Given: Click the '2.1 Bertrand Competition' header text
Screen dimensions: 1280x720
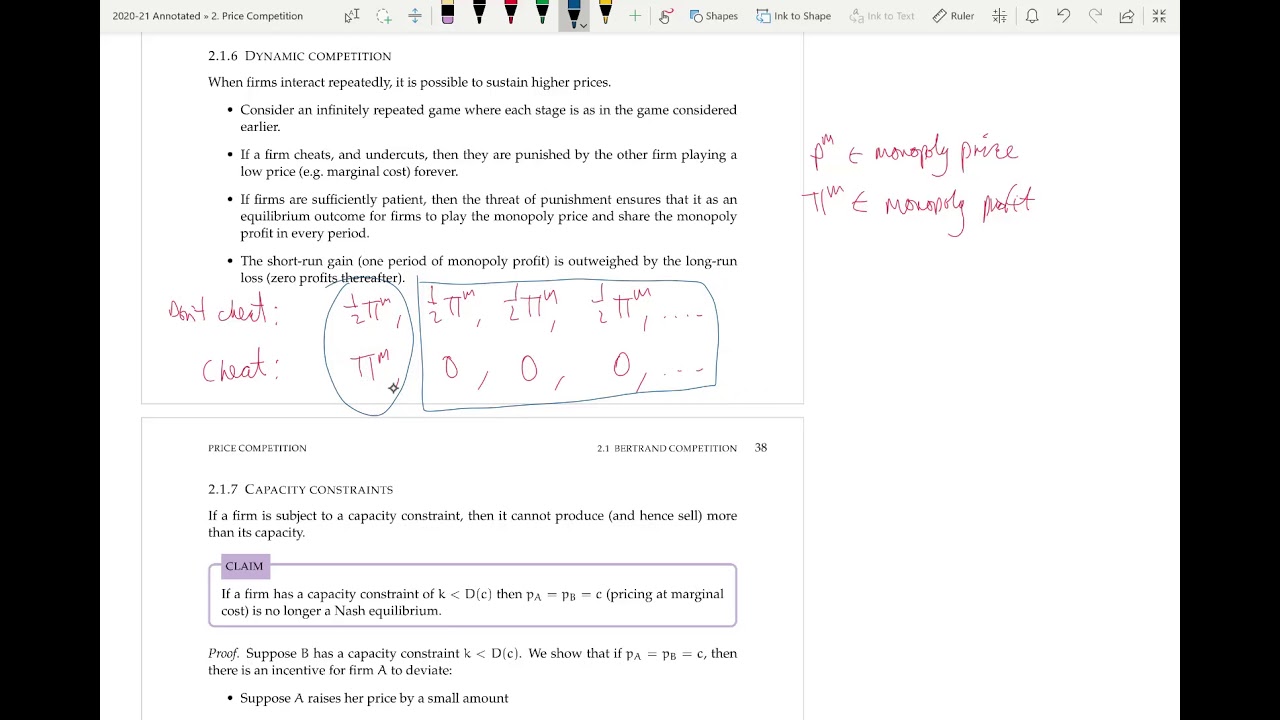Looking at the screenshot, I should (x=667, y=448).
